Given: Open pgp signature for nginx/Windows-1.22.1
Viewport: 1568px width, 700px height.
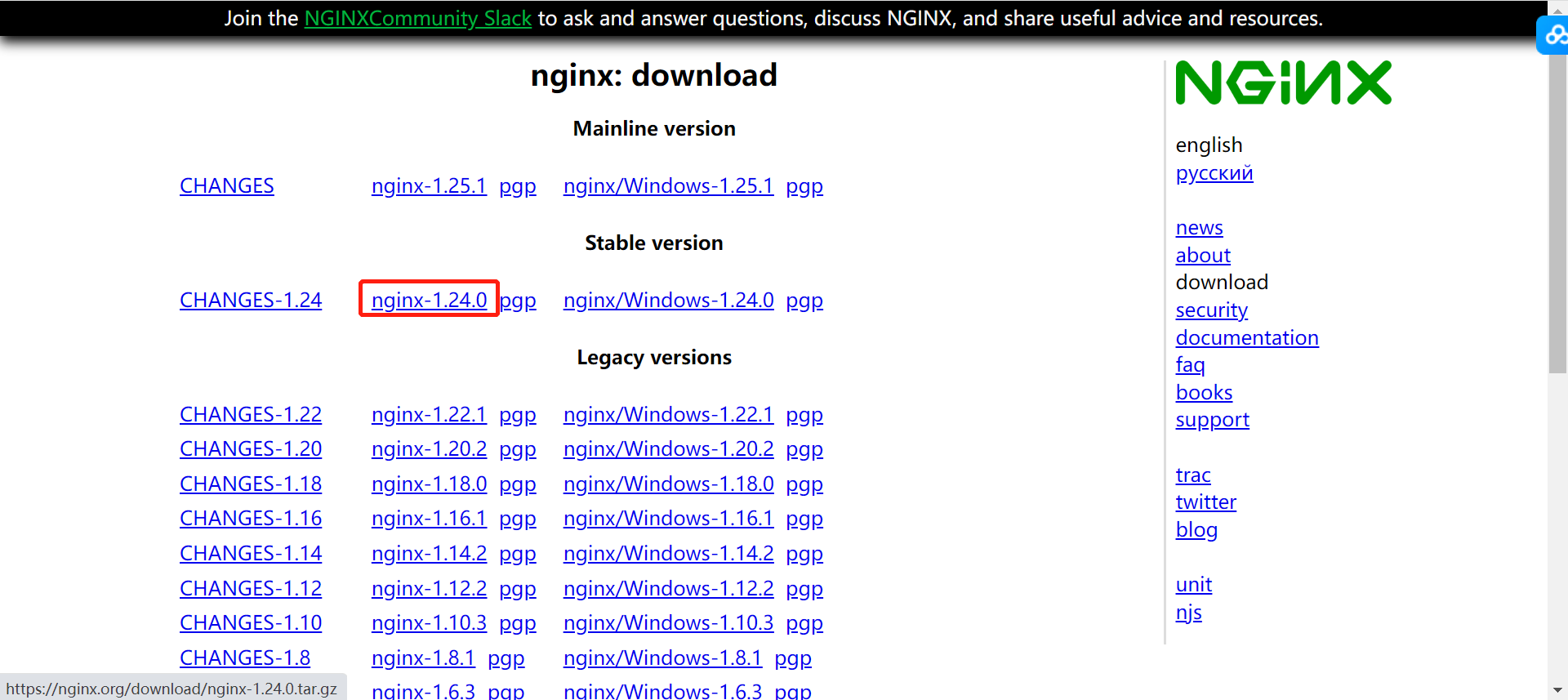Looking at the screenshot, I should point(804,415).
